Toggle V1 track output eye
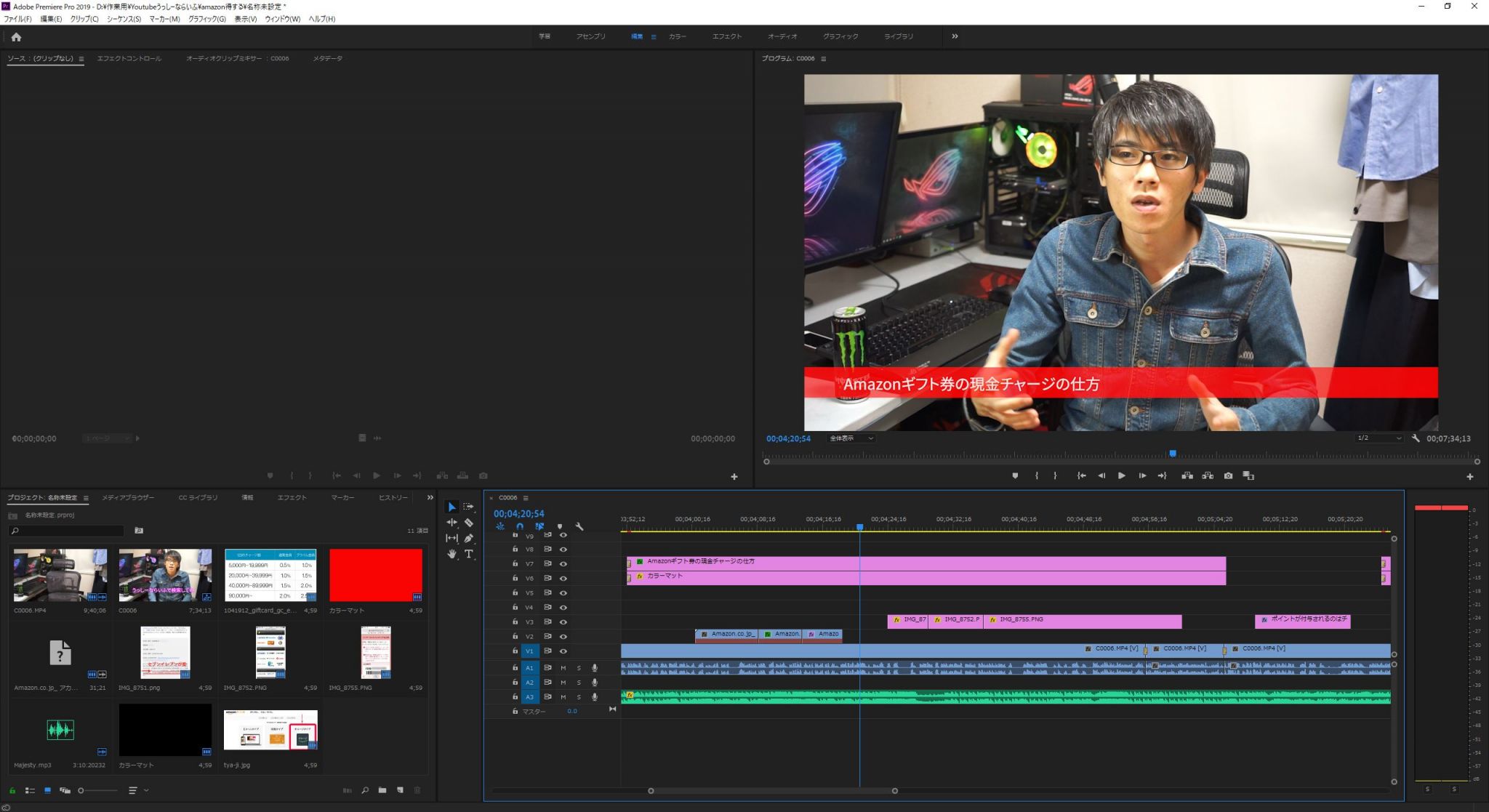 click(563, 651)
